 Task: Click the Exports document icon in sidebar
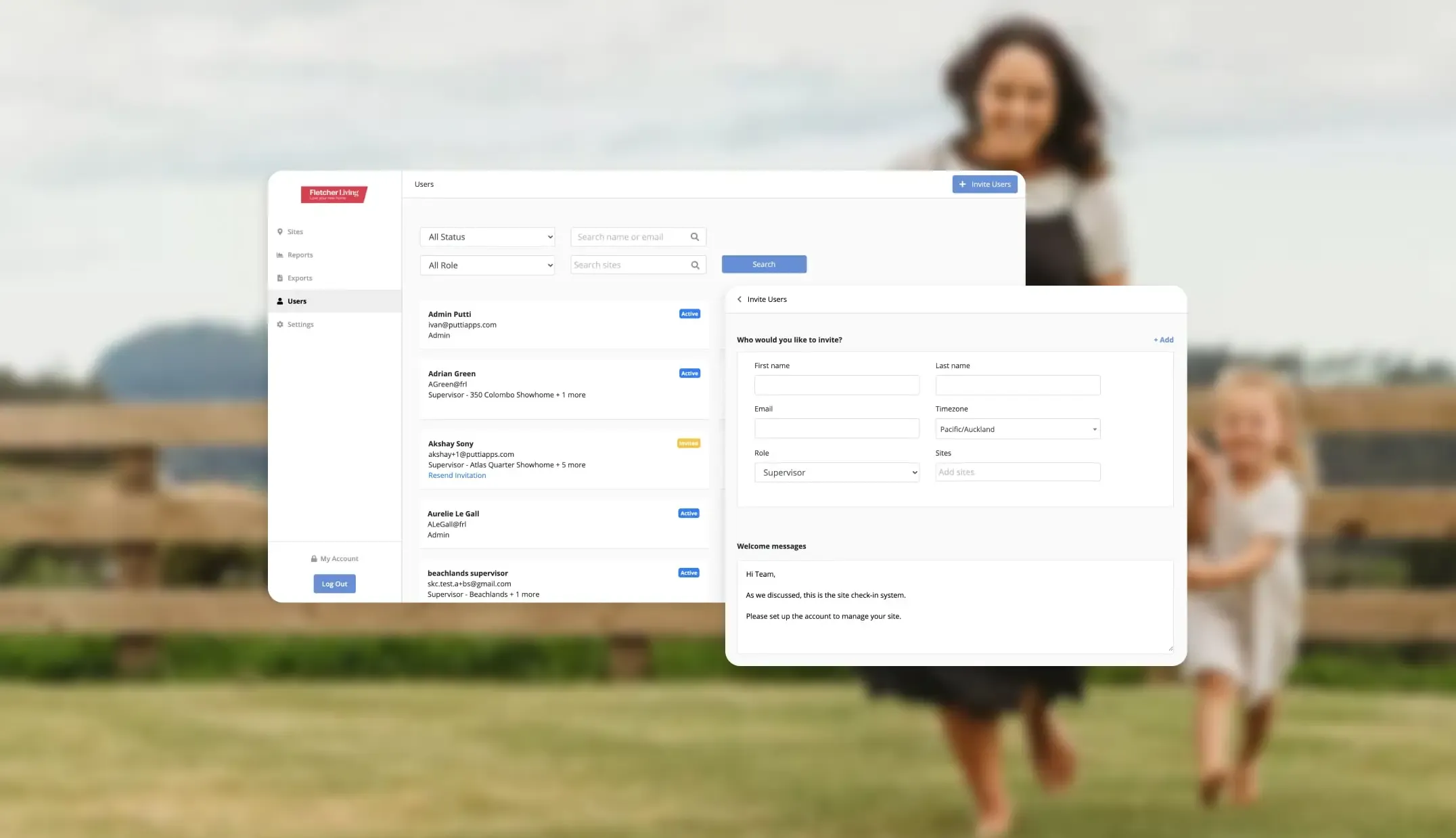coord(280,278)
